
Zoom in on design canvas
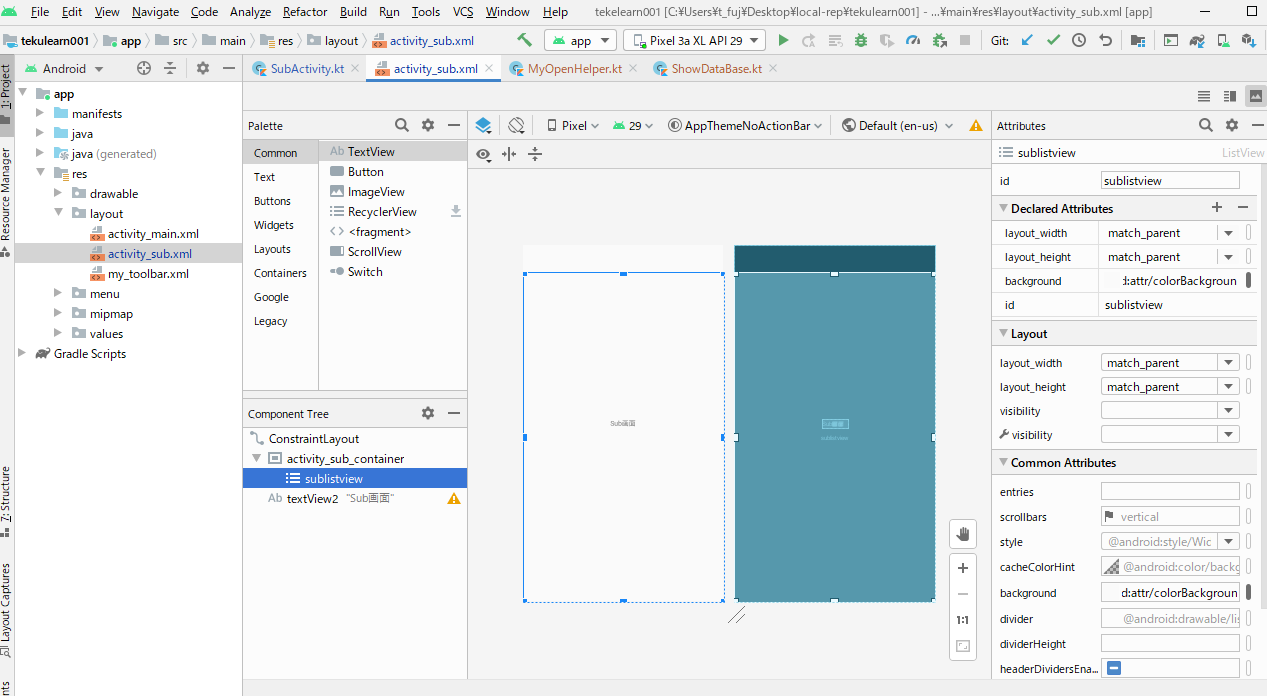pyautogui.click(x=963, y=568)
